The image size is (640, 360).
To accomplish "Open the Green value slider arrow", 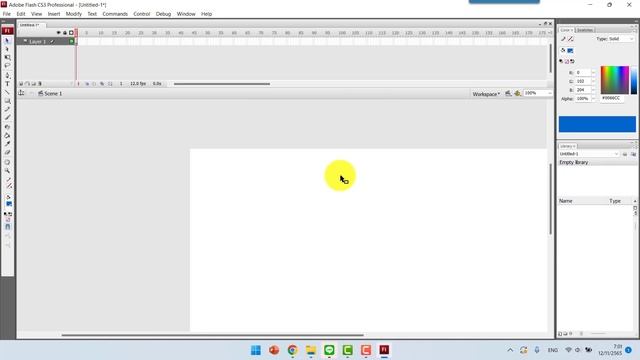I will tap(593, 81).
